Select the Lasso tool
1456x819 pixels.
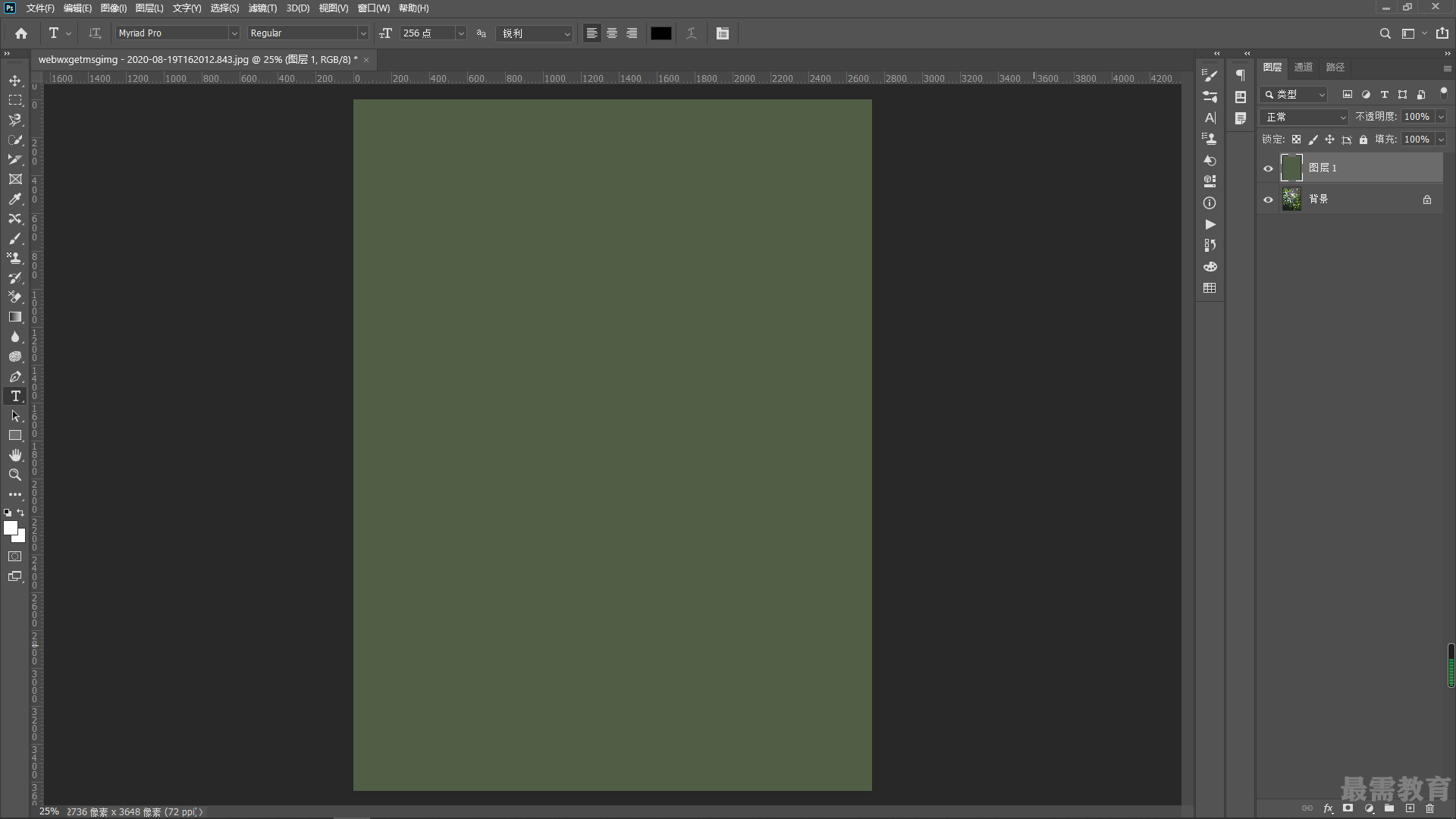coord(15,120)
